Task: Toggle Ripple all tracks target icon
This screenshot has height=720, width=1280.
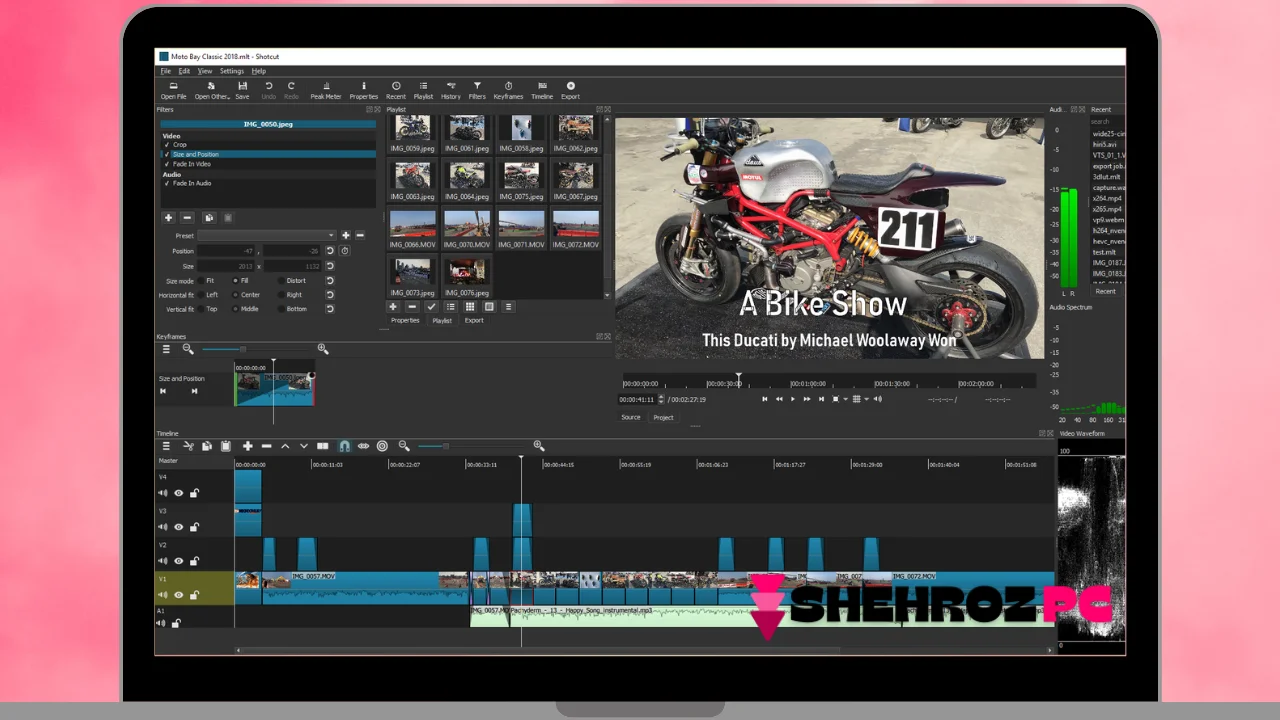Action: coord(382,446)
